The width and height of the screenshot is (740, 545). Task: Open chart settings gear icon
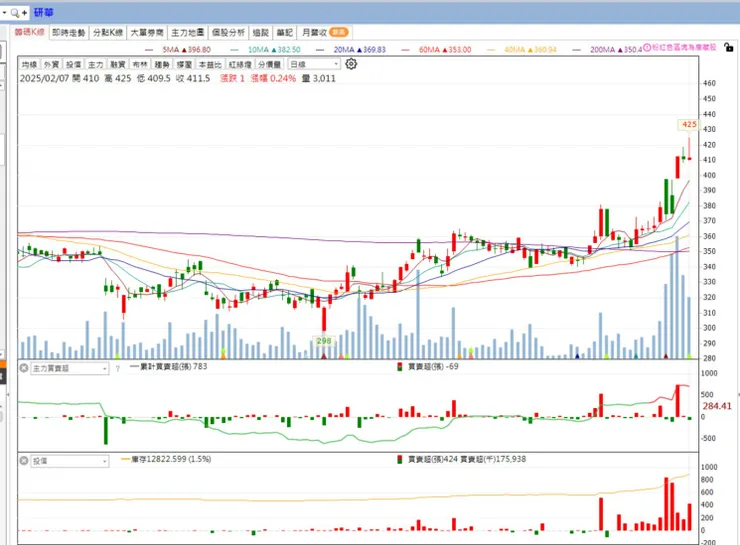tap(351, 64)
